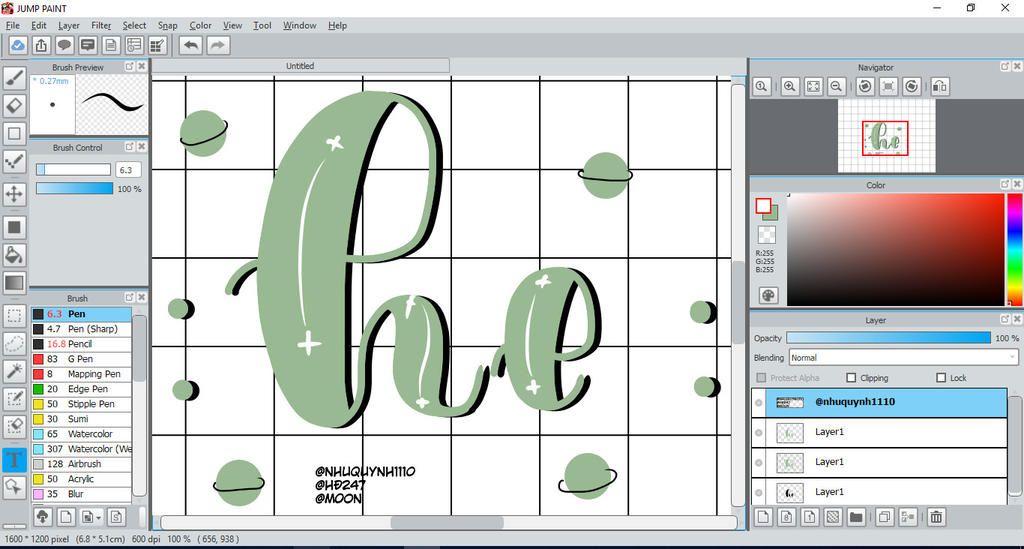1024x549 pixels.
Task: Pick a hue on rainbow color bar
Action: 1014,249
